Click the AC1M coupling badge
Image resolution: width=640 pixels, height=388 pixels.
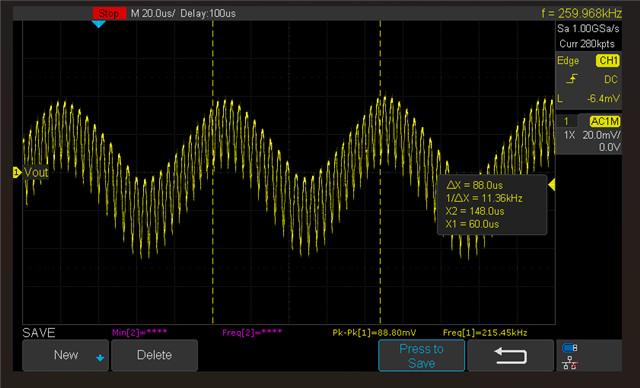tap(604, 121)
